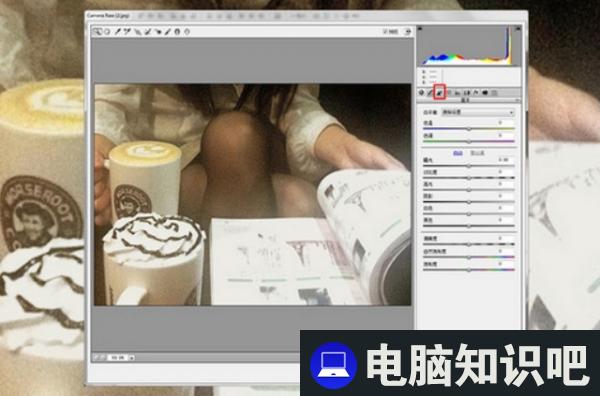Select the Color Sampler tool

(x=127, y=32)
